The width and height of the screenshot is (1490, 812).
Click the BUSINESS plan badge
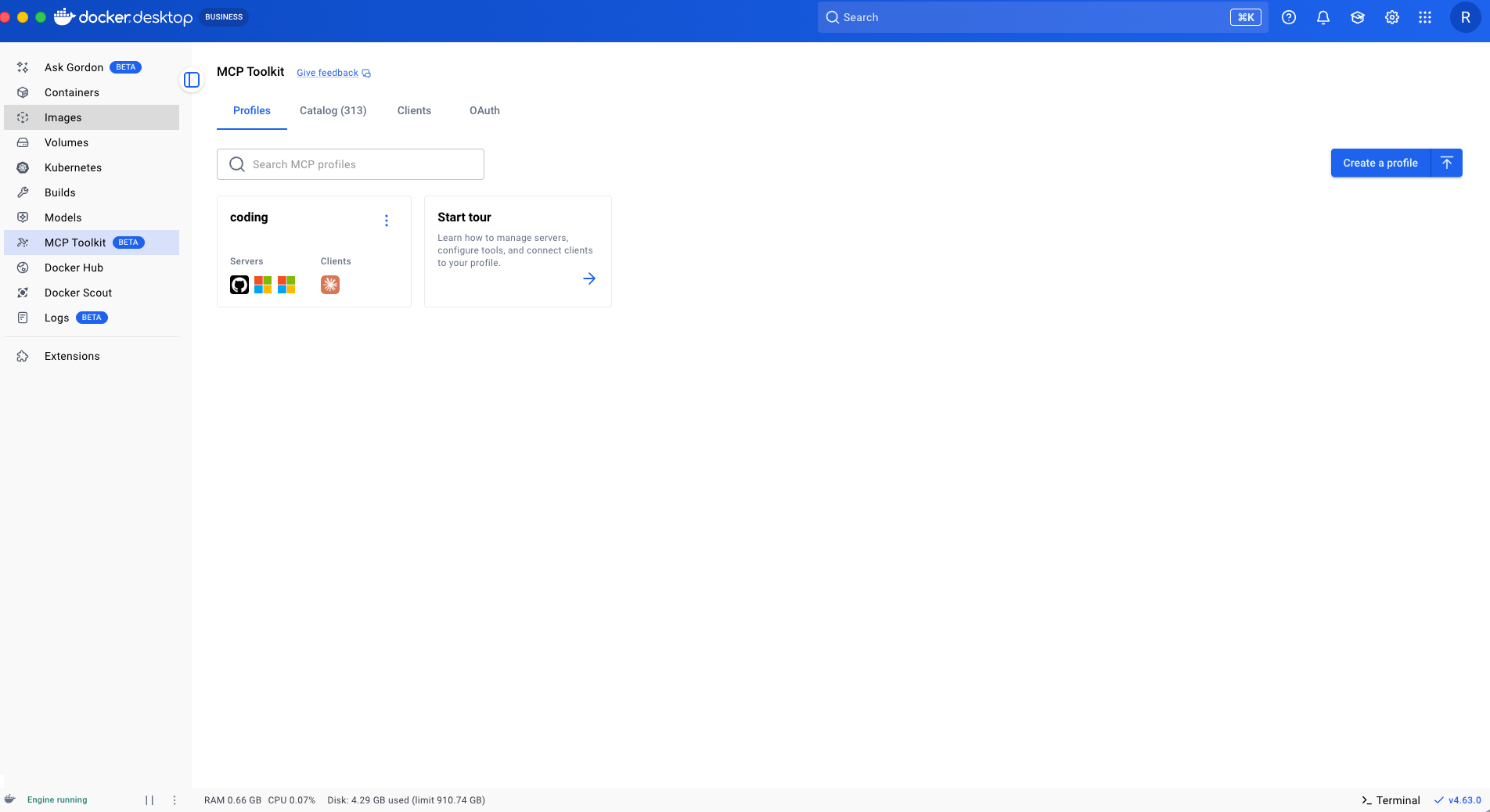224,17
